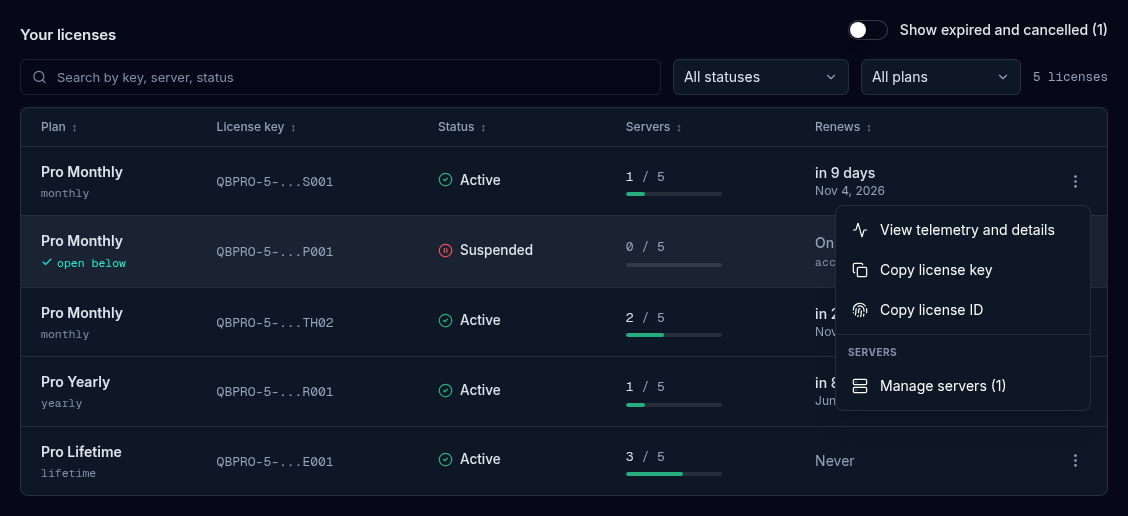Click Never renewal text in Lifetime row
Image resolution: width=1128 pixels, height=516 pixels.
tap(834, 461)
